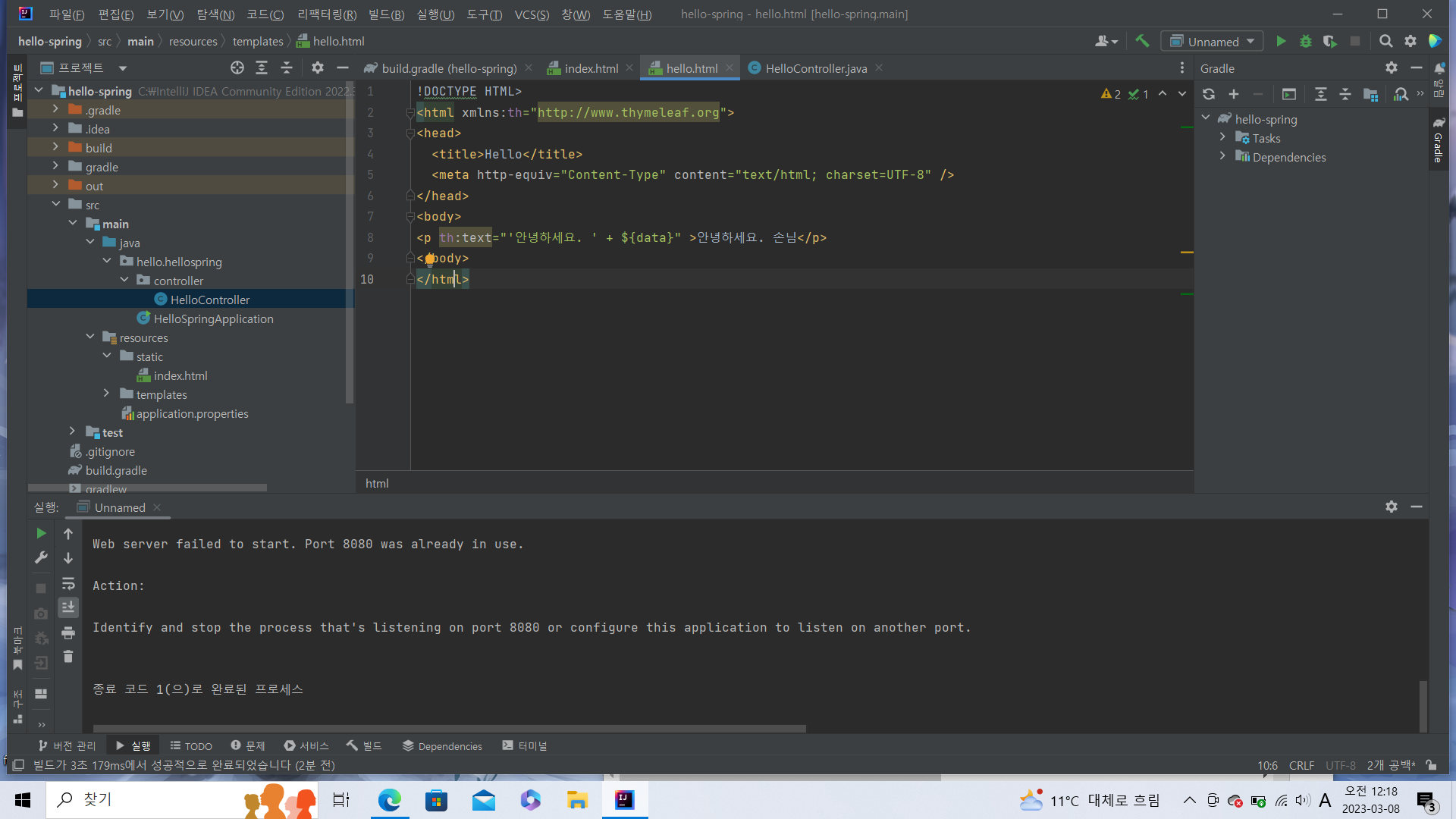Rerun the application in Run panel

(41, 534)
